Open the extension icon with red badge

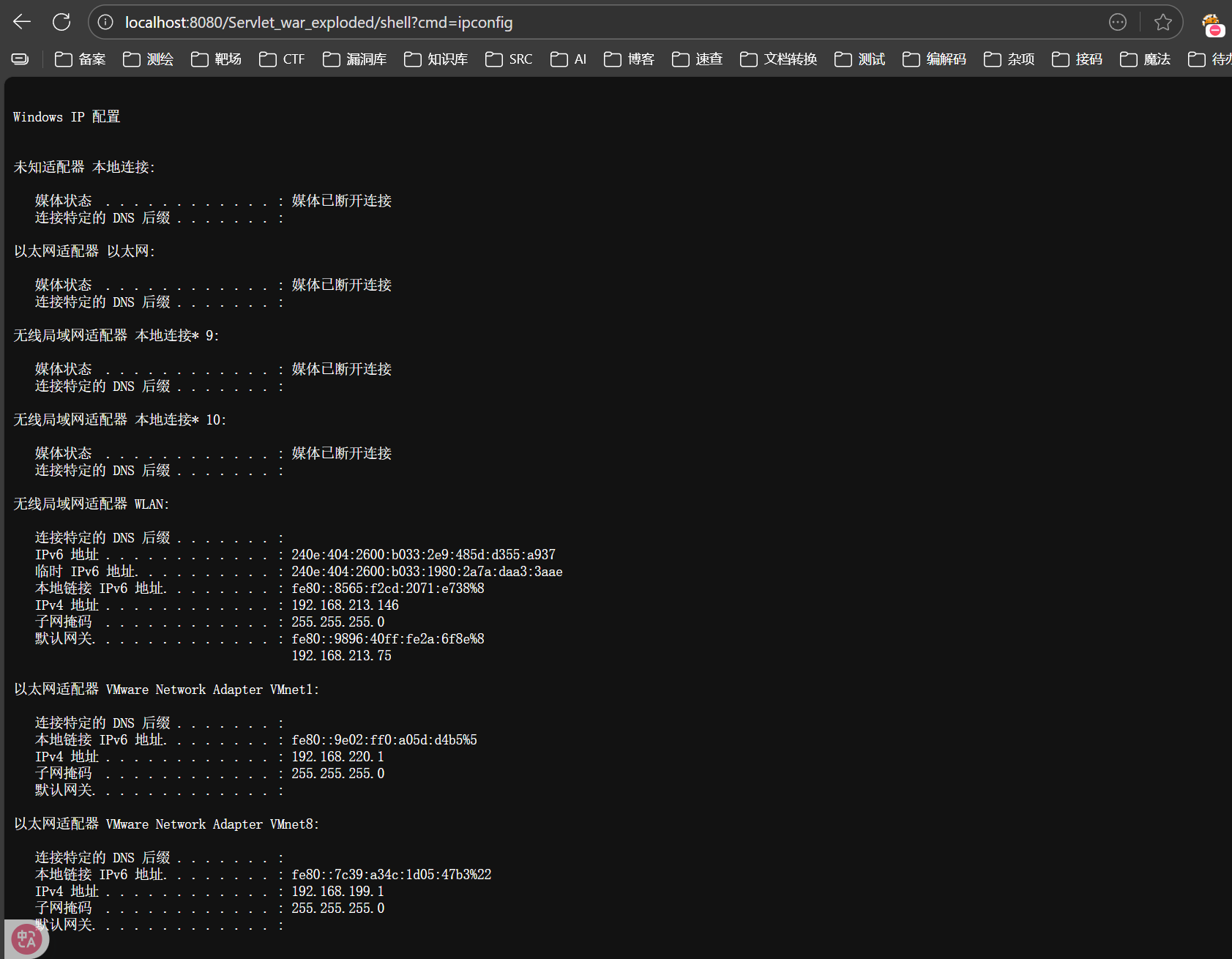click(1212, 24)
